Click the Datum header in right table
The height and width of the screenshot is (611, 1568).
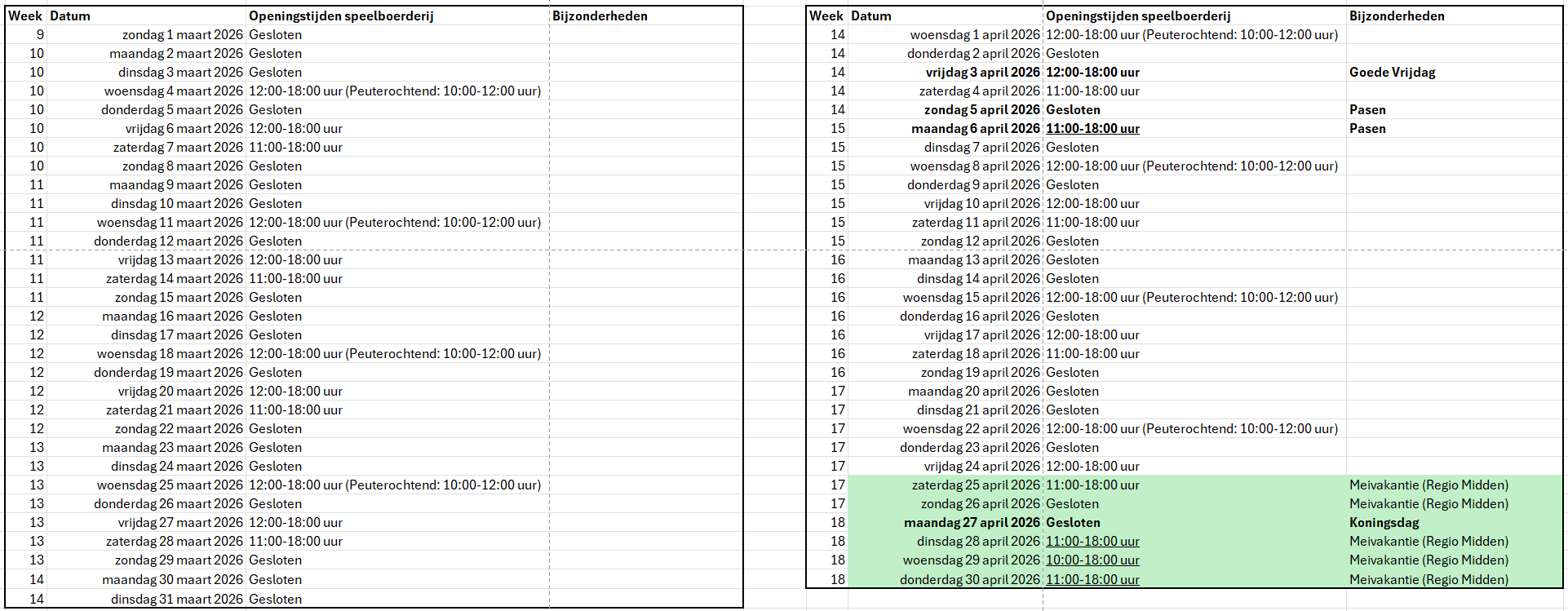(870, 16)
